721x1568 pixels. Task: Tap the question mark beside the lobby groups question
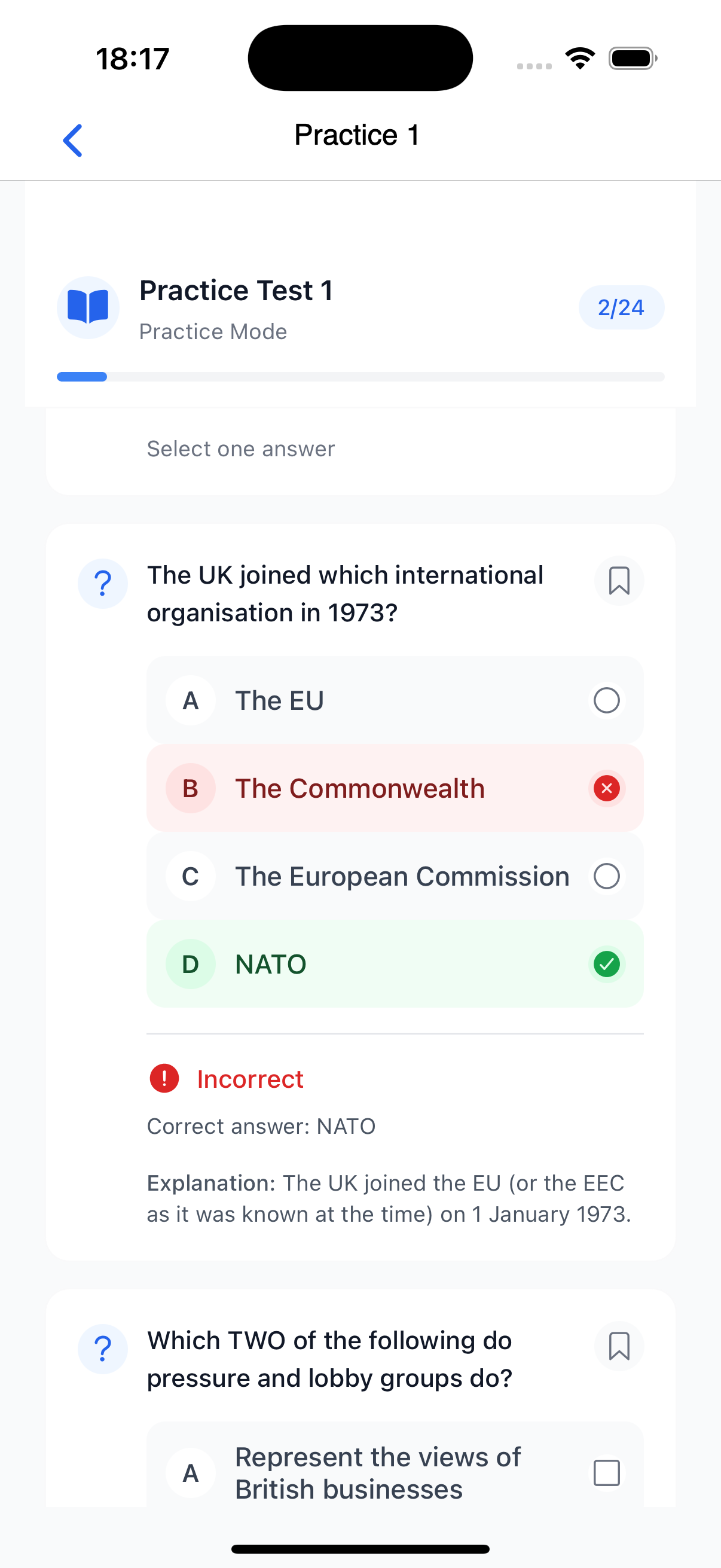[x=103, y=1349]
